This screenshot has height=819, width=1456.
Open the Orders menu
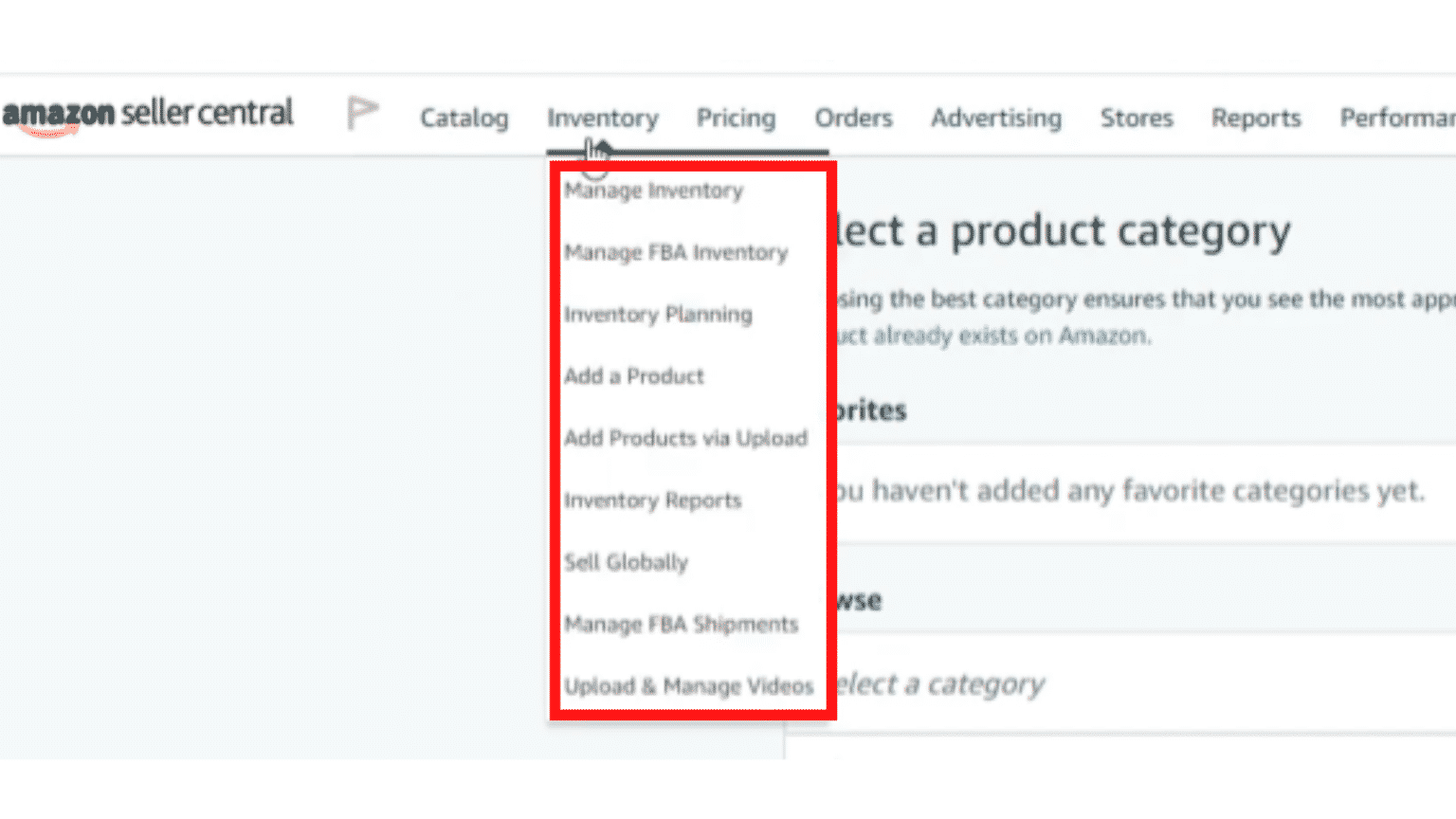(x=852, y=118)
